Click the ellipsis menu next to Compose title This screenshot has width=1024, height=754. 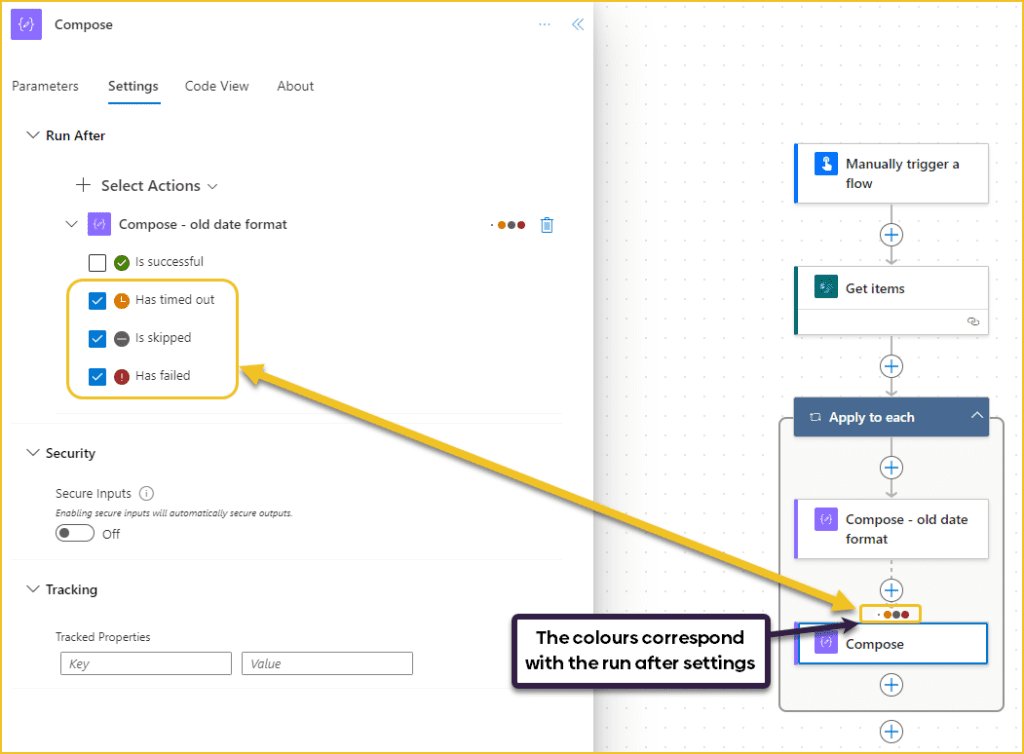(x=544, y=24)
